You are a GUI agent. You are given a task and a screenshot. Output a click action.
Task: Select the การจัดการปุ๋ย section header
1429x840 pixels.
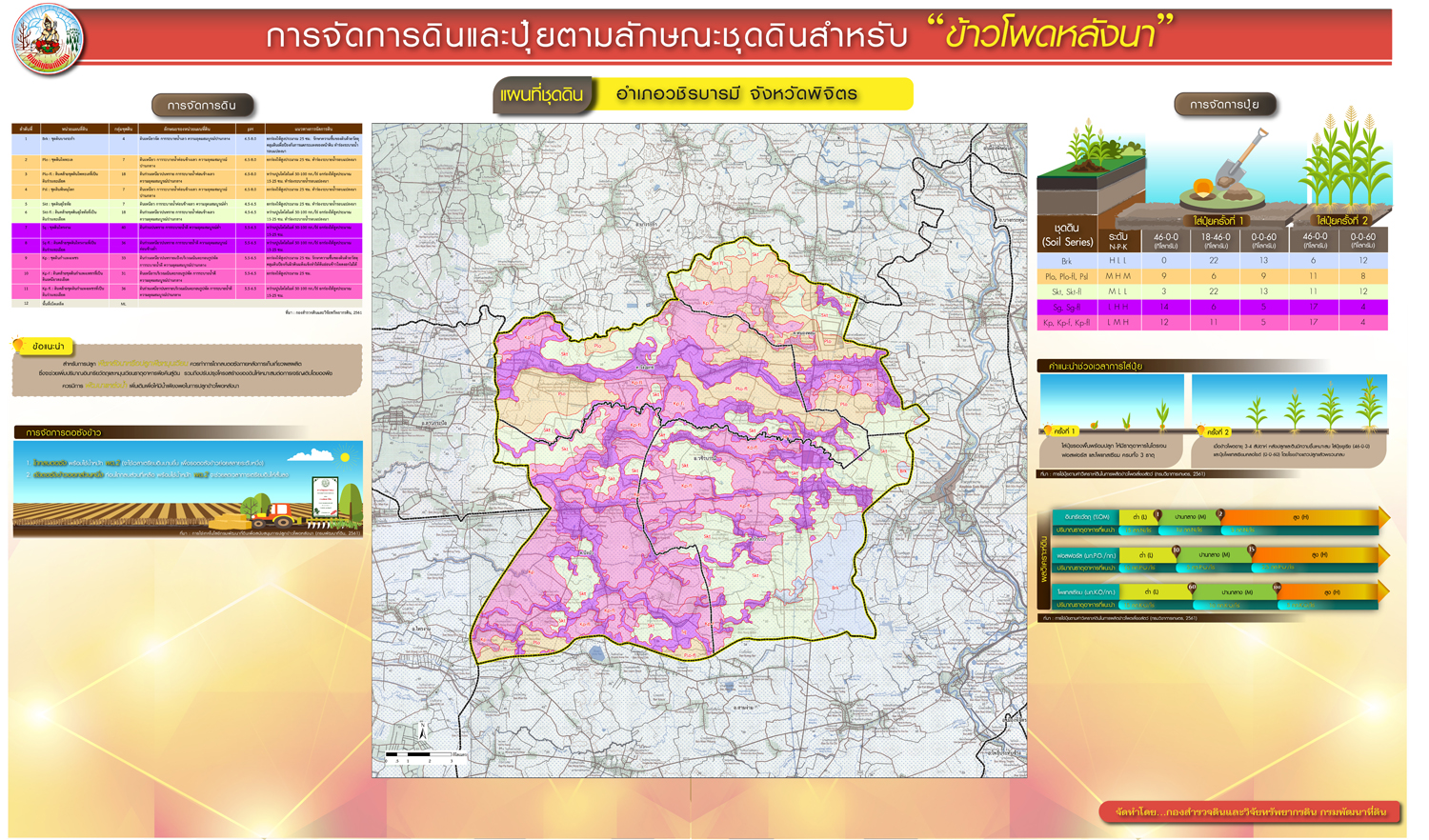(1224, 104)
